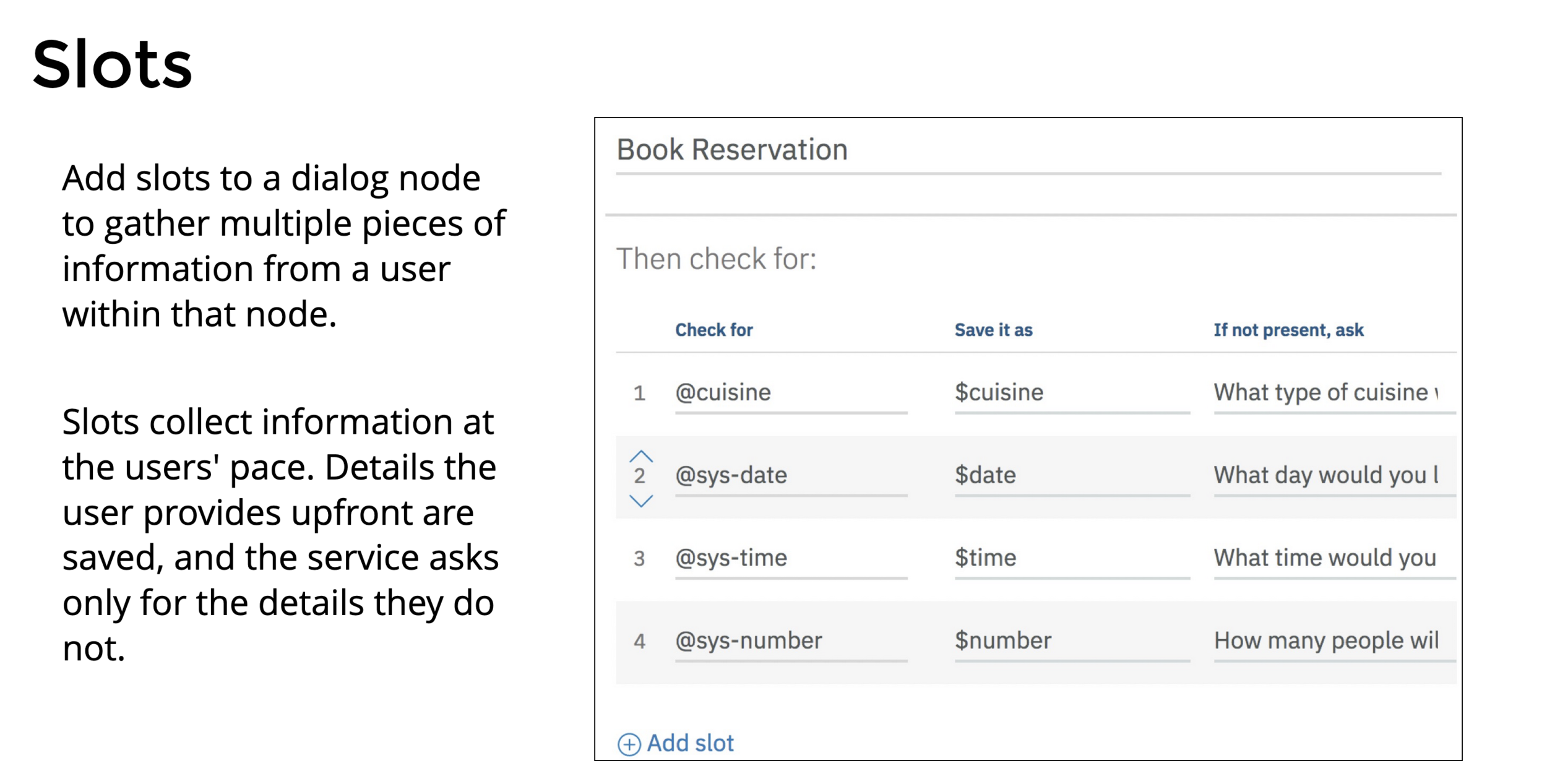
Task: Edit the Book Reservation node name
Action: pyautogui.click(x=731, y=150)
